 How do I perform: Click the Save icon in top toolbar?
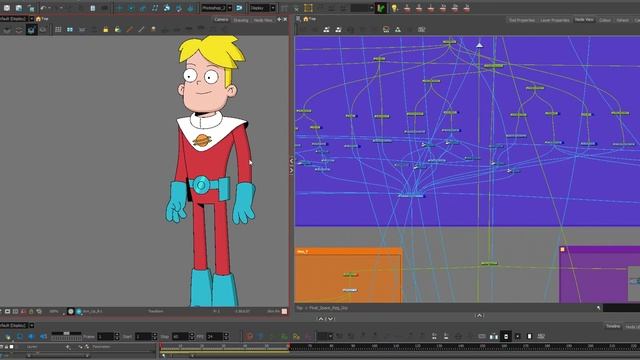[19, 8]
